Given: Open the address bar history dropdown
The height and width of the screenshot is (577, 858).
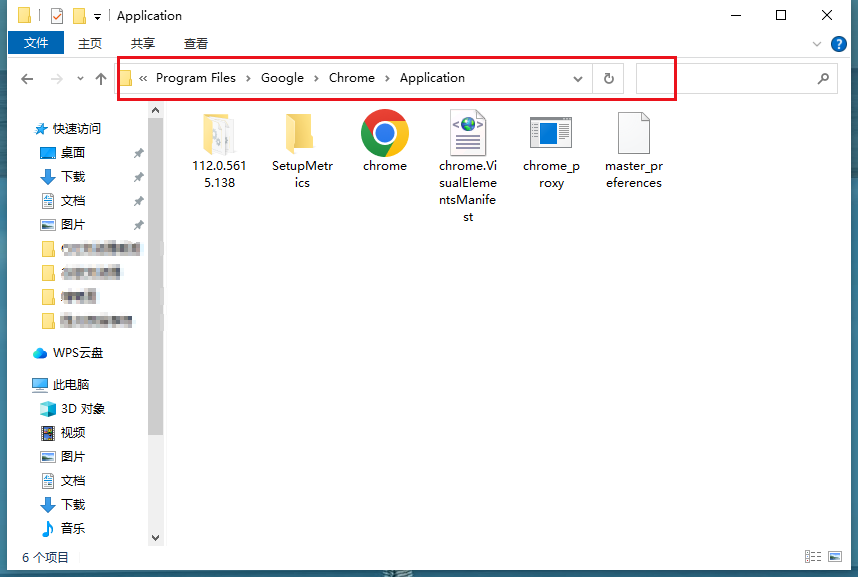Looking at the screenshot, I should pyautogui.click(x=578, y=79).
